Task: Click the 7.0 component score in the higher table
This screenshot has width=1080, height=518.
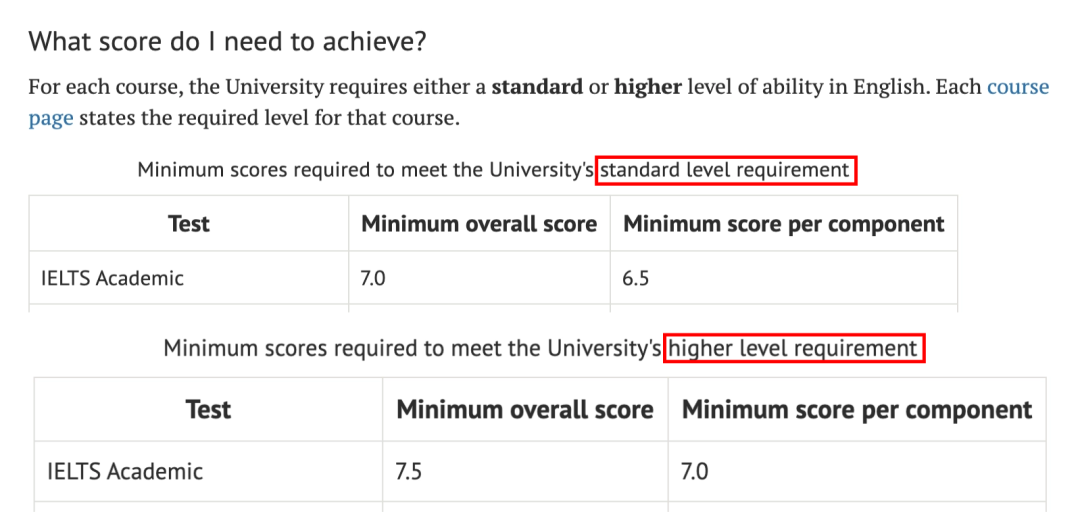Action: tap(694, 471)
